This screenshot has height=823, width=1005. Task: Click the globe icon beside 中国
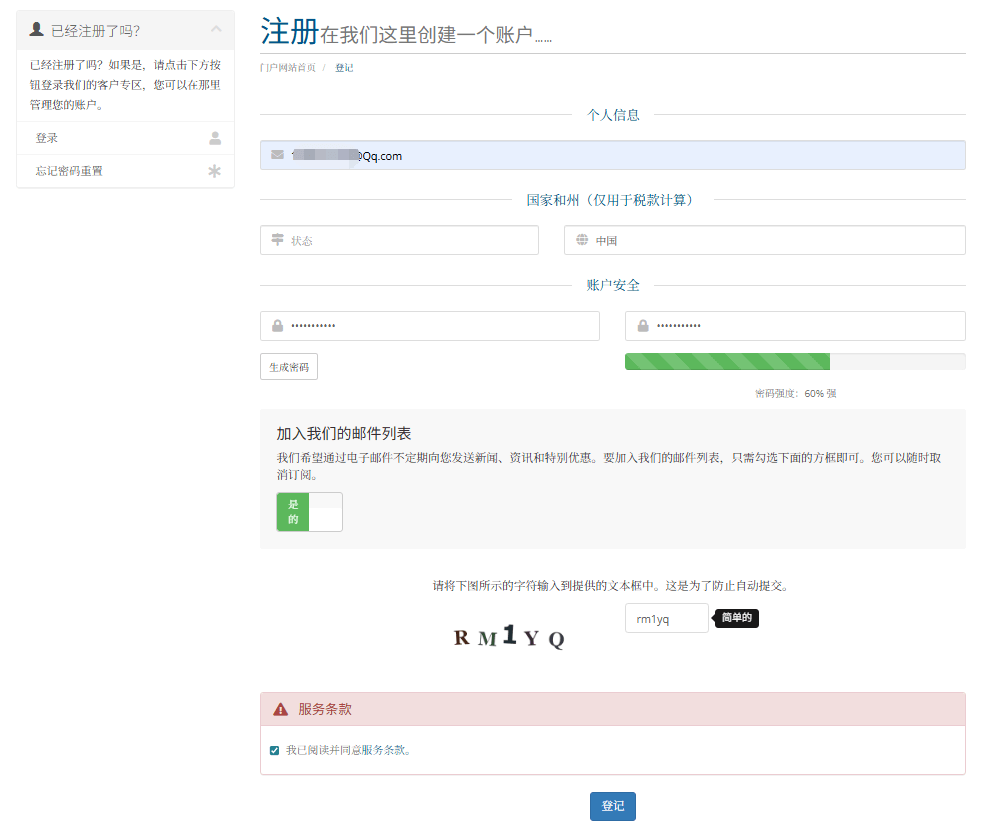tap(582, 240)
